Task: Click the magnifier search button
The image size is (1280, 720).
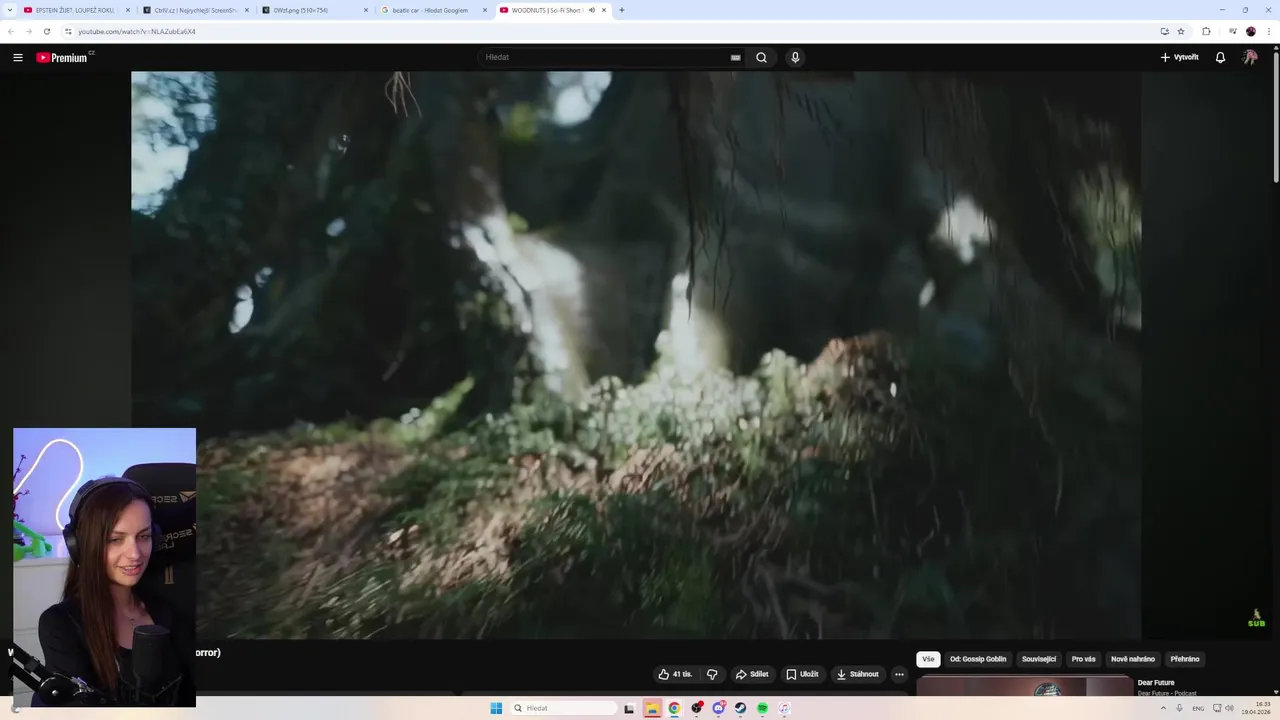Action: (761, 57)
